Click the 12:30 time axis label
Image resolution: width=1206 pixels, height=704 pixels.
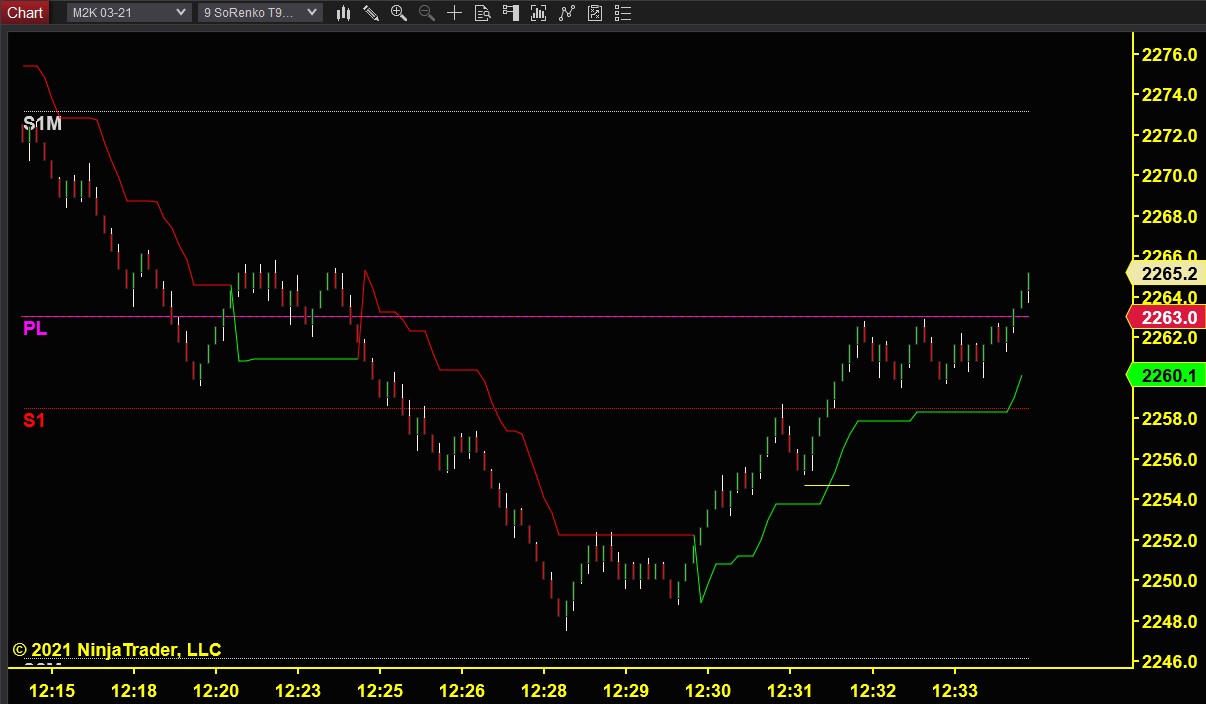pos(707,690)
